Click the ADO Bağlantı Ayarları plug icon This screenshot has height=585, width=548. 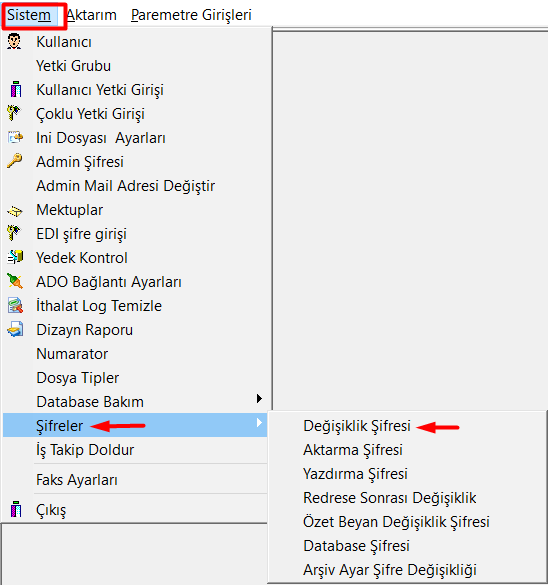pos(15,281)
